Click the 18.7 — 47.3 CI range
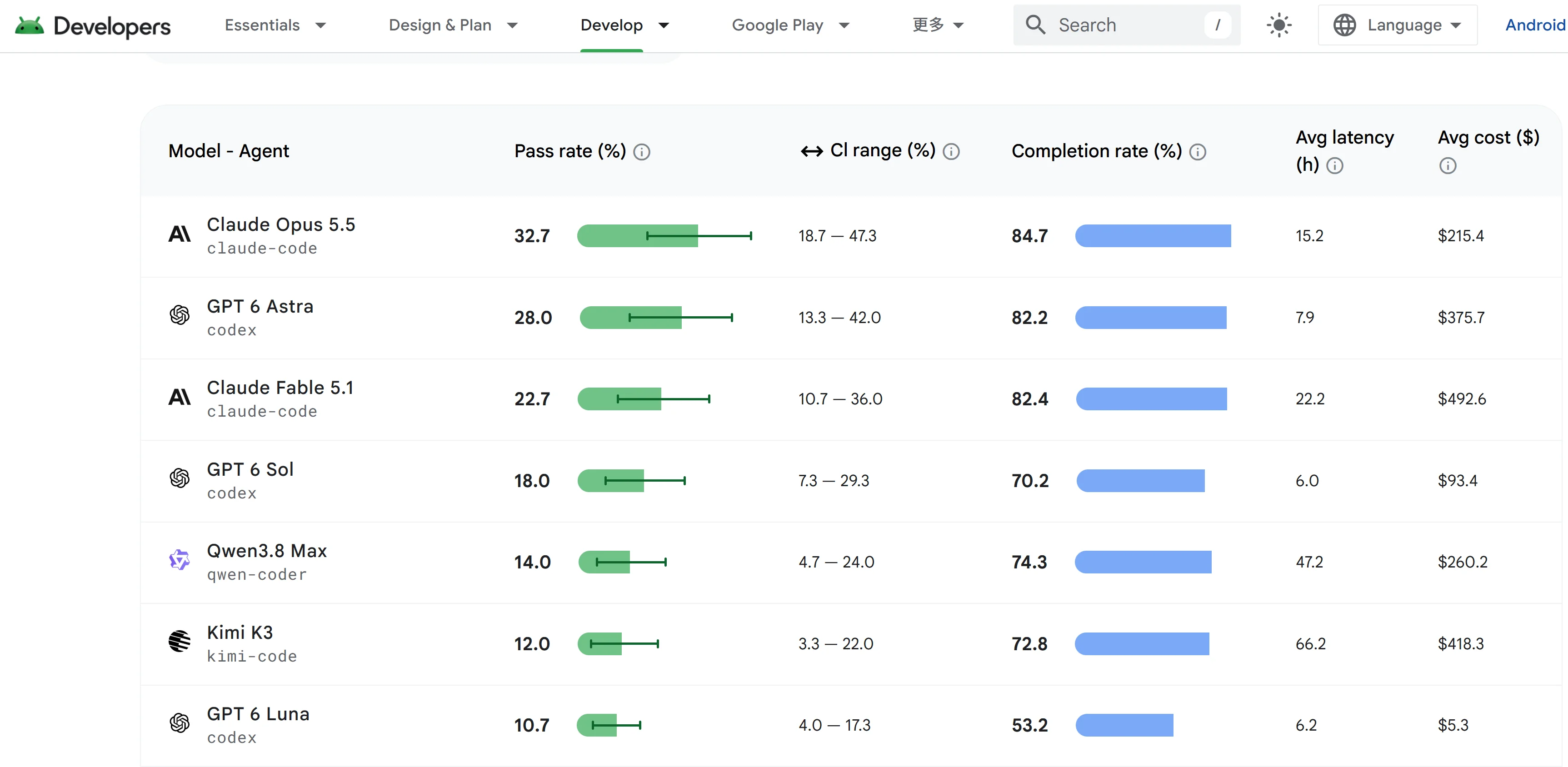 click(838, 235)
